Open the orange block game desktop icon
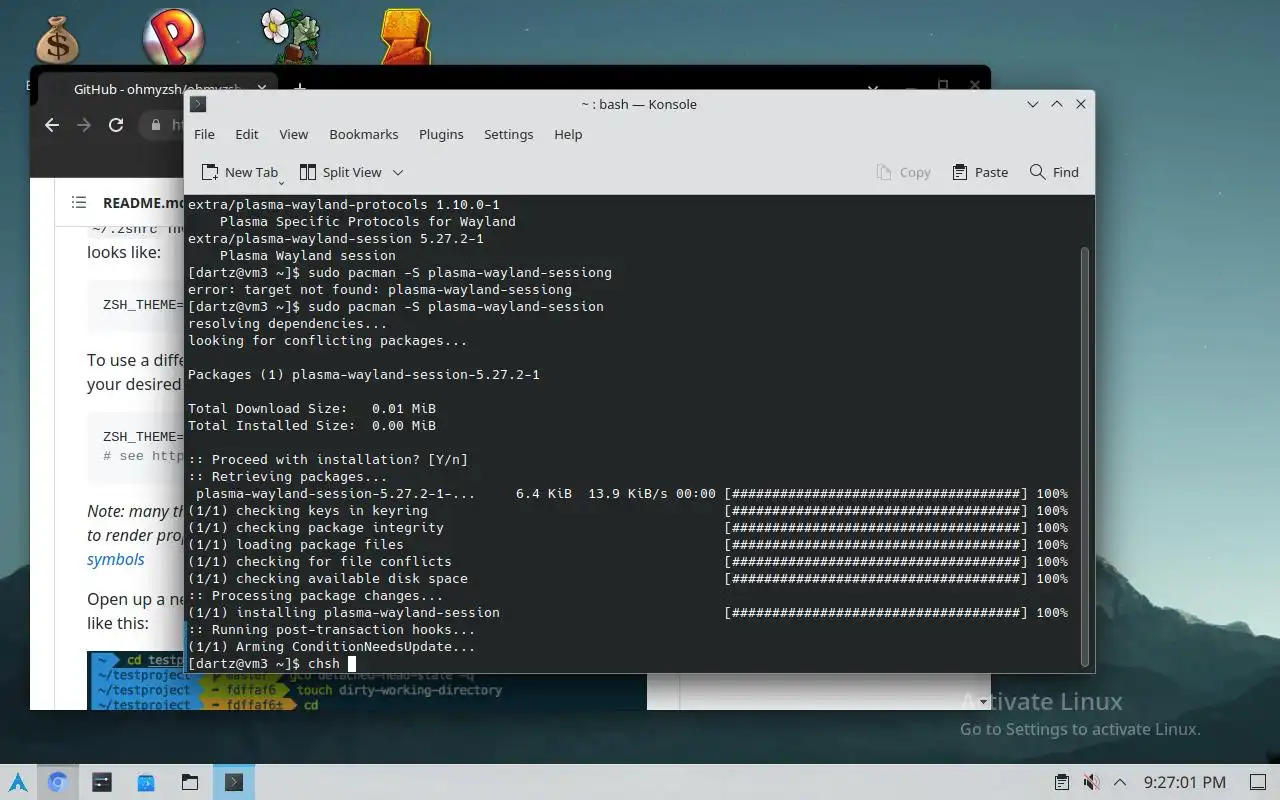The image size is (1280, 800). pyautogui.click(x=405, y=38)
